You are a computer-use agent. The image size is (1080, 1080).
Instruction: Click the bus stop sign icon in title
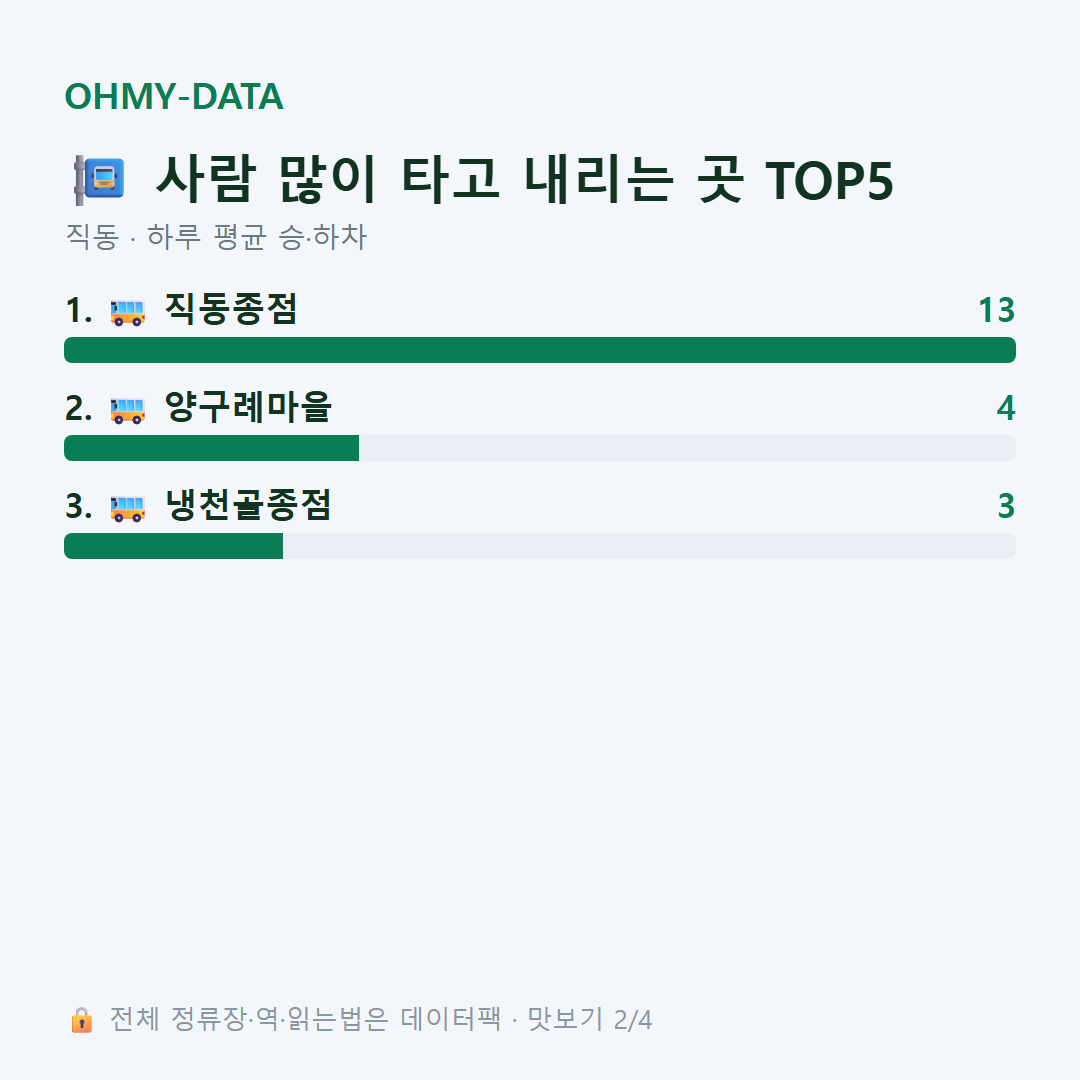tap(100, 180)
